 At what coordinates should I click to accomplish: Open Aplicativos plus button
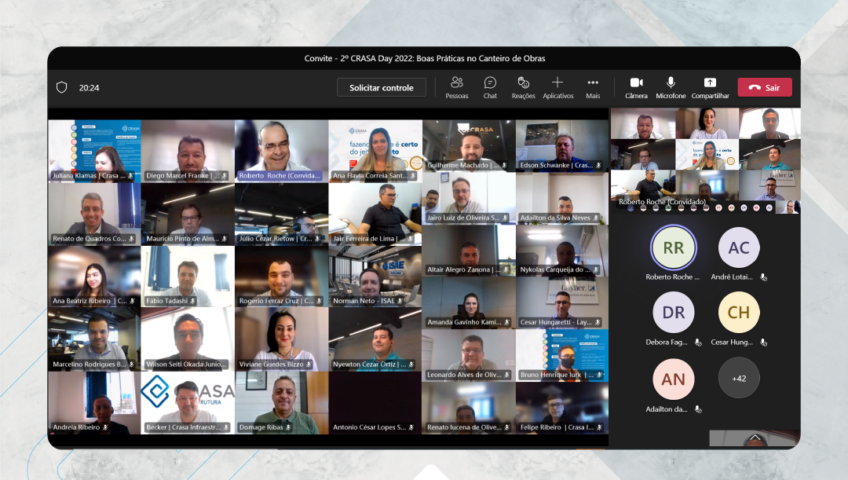tap(558, 87)
